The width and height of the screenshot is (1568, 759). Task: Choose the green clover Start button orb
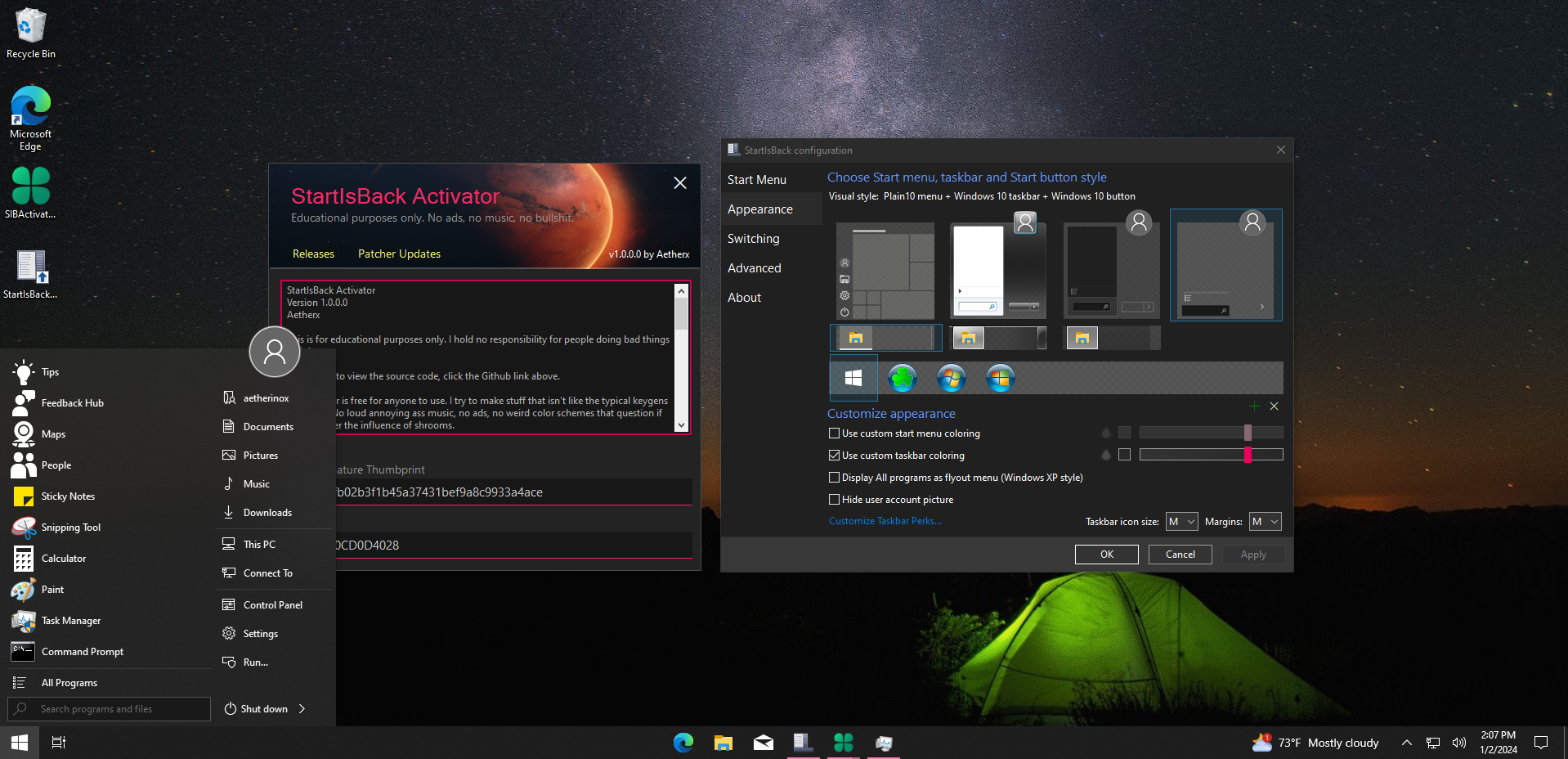[903, 378]
